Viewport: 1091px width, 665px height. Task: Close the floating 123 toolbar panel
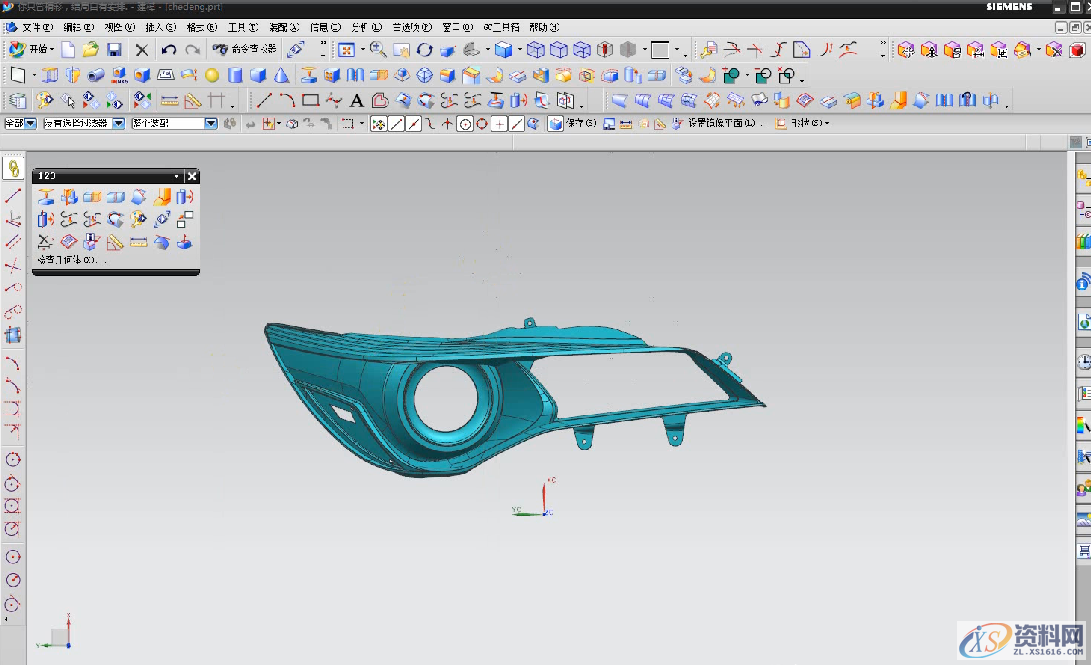pos(192,176)
